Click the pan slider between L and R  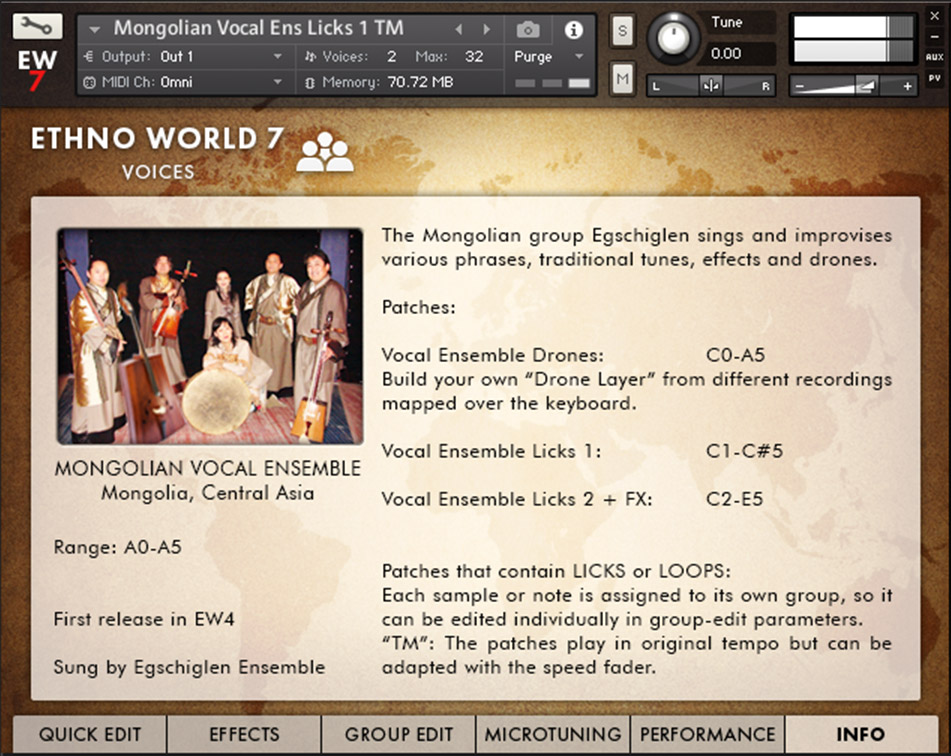pyautogui.click(x=711, y=86)
